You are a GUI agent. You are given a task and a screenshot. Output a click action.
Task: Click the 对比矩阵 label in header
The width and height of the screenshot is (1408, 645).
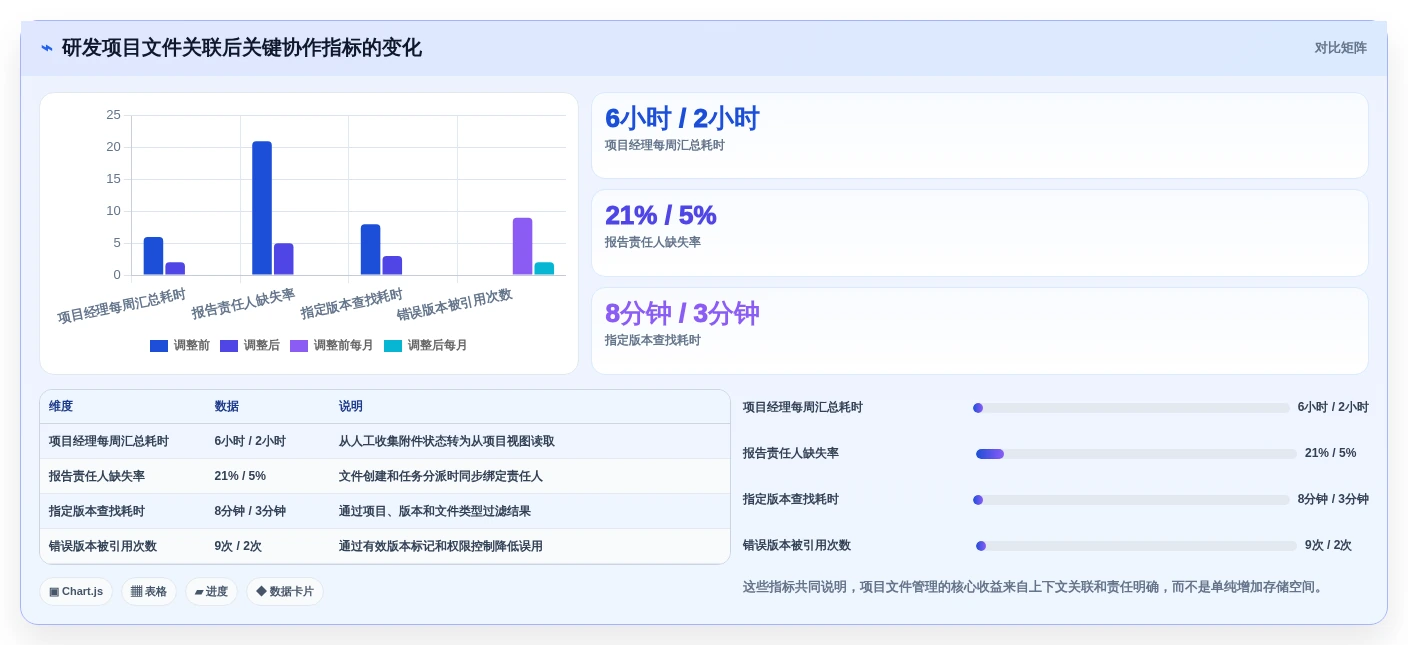(x=1340, y=48)
